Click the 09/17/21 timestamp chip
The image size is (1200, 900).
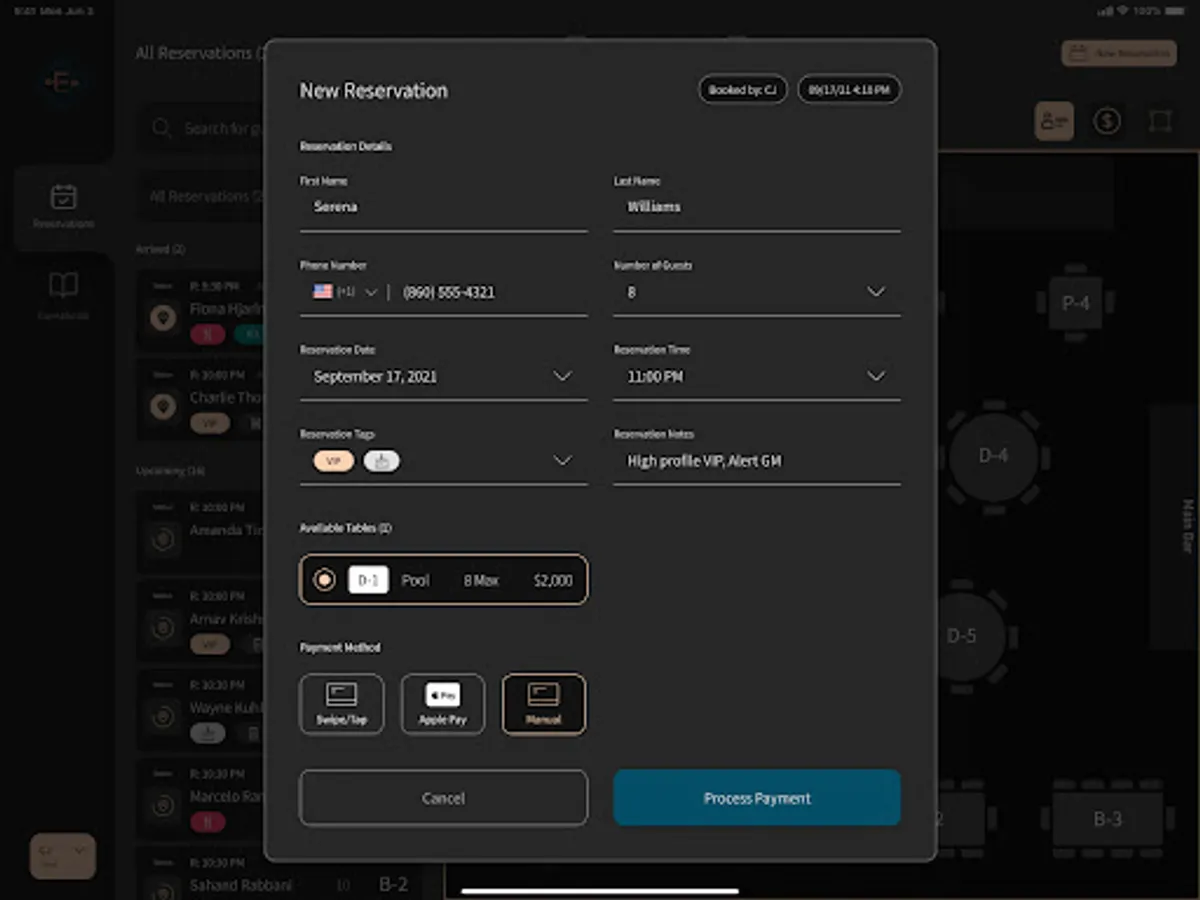click(x=849, y=90)
